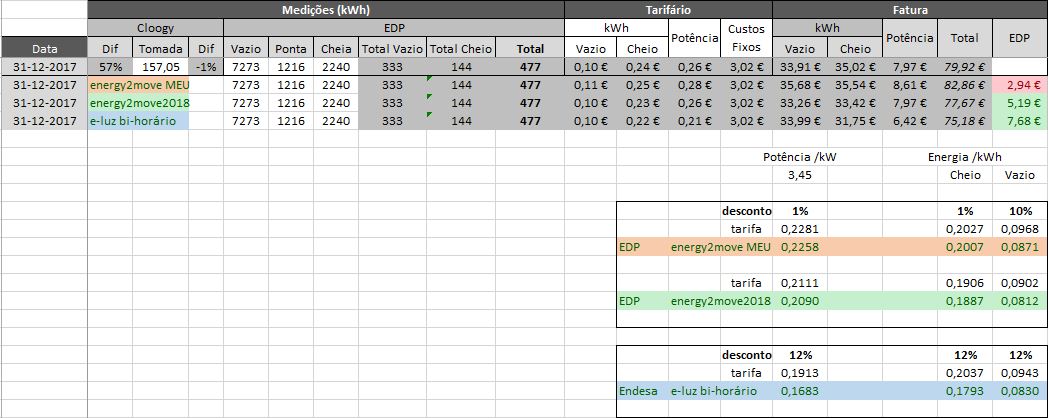Select the "Data" column header cell
The width and height of the screenshot is (1048, 418).
[44, 48]
